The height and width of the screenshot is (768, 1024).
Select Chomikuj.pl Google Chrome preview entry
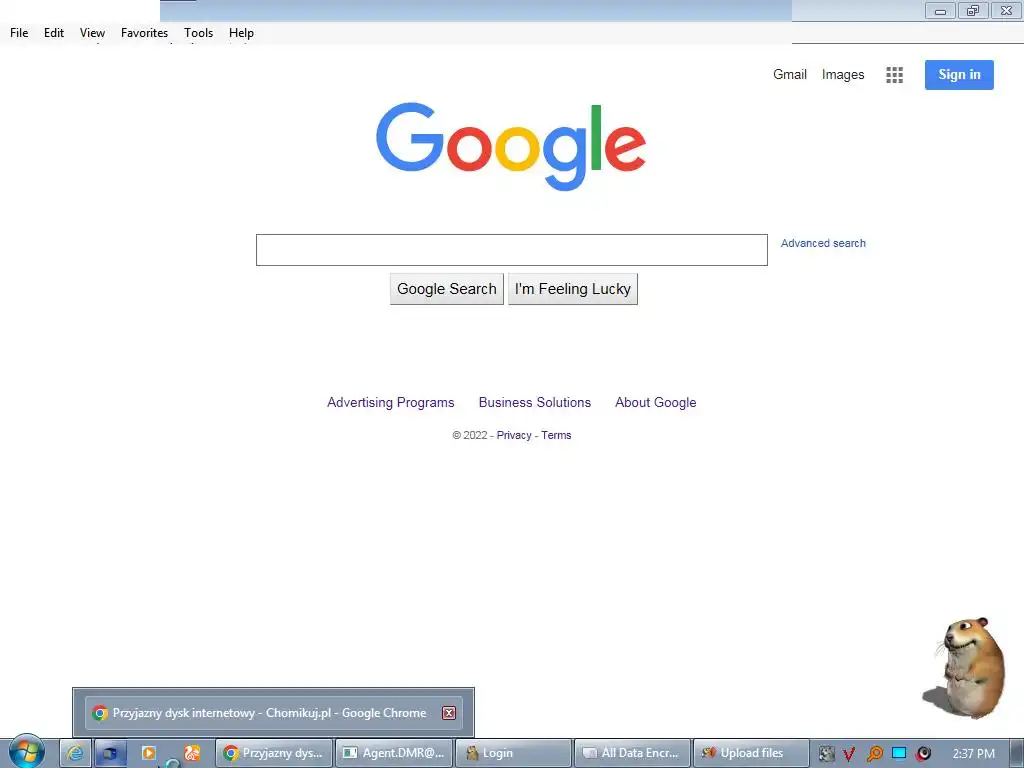tap(274, 712)
